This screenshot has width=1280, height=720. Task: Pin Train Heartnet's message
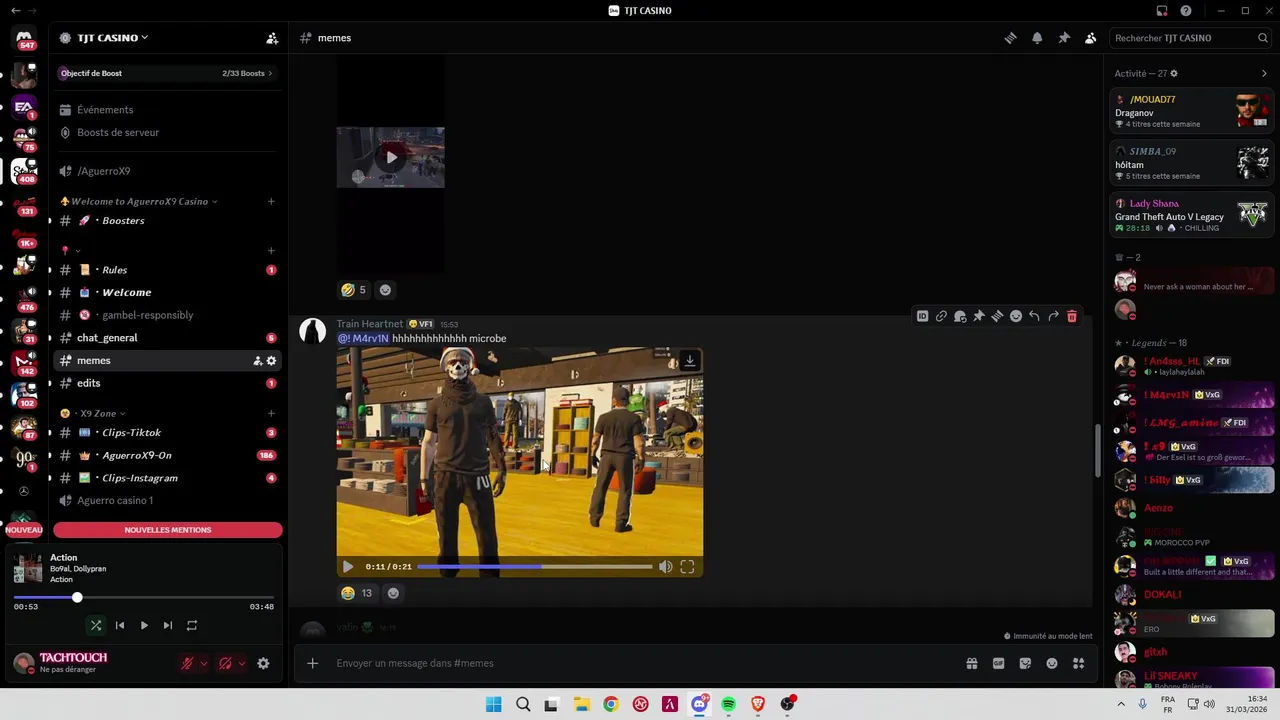click(979, 316)
